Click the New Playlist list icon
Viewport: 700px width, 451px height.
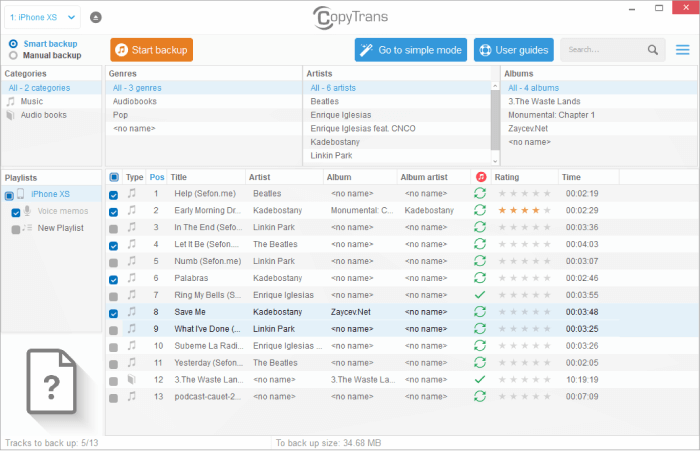pos(27,228)
